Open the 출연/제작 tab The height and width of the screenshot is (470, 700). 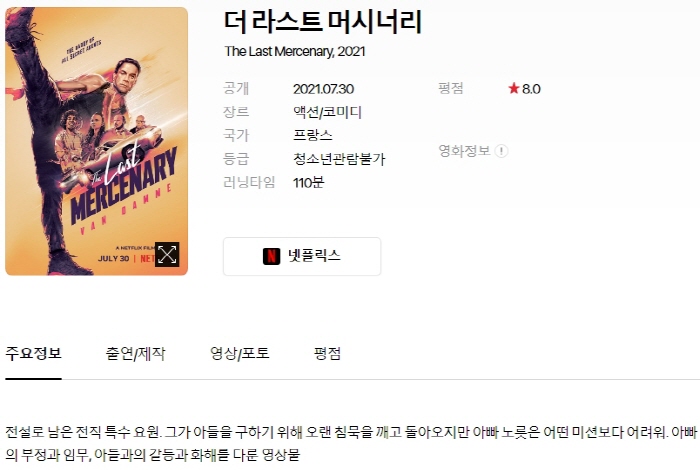135,354
